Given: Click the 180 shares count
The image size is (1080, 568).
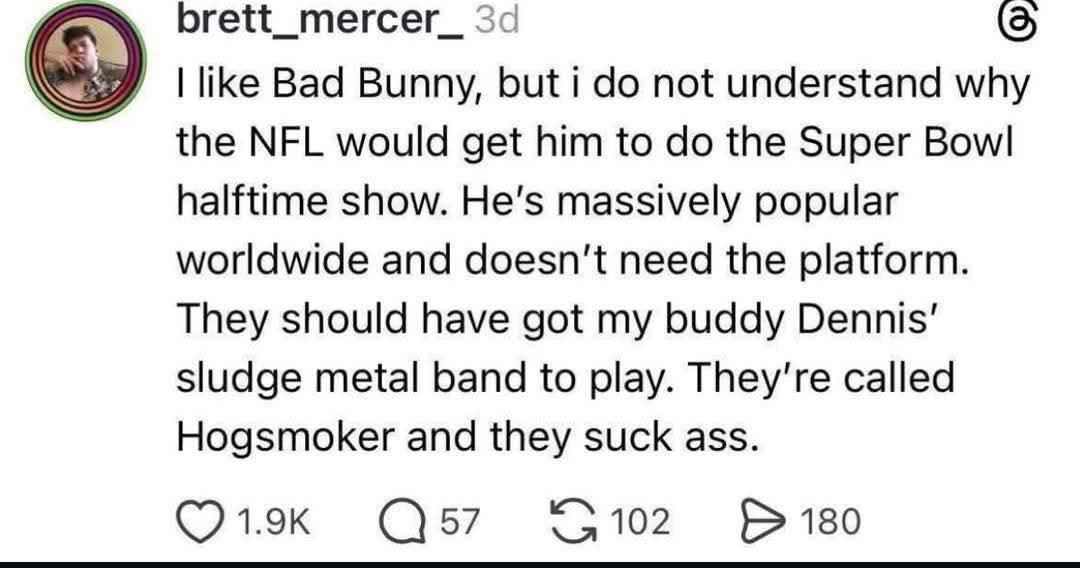Looking at the screenshot, I should 830,521.
